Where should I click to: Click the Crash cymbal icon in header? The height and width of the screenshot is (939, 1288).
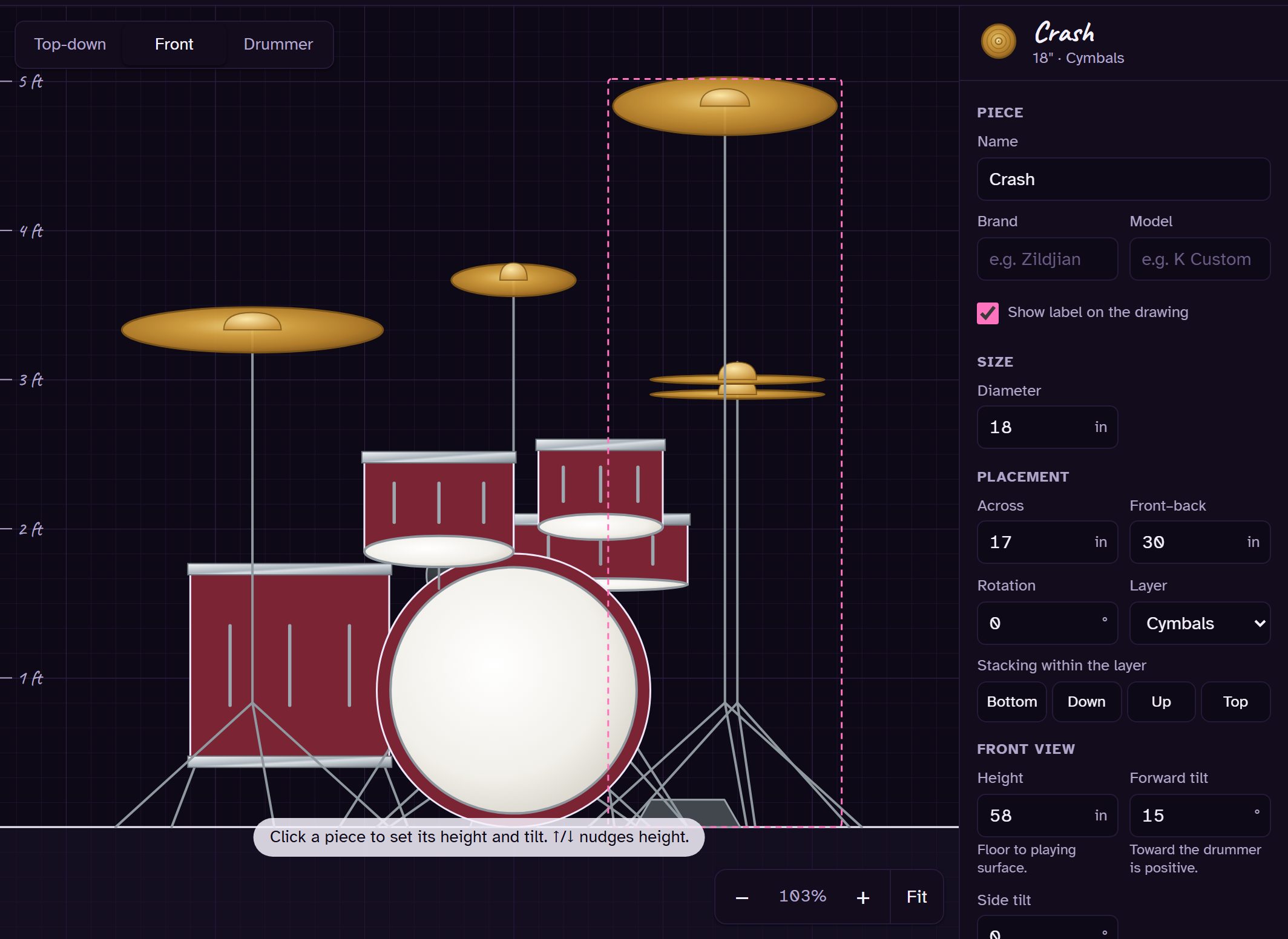pos(998,42)
